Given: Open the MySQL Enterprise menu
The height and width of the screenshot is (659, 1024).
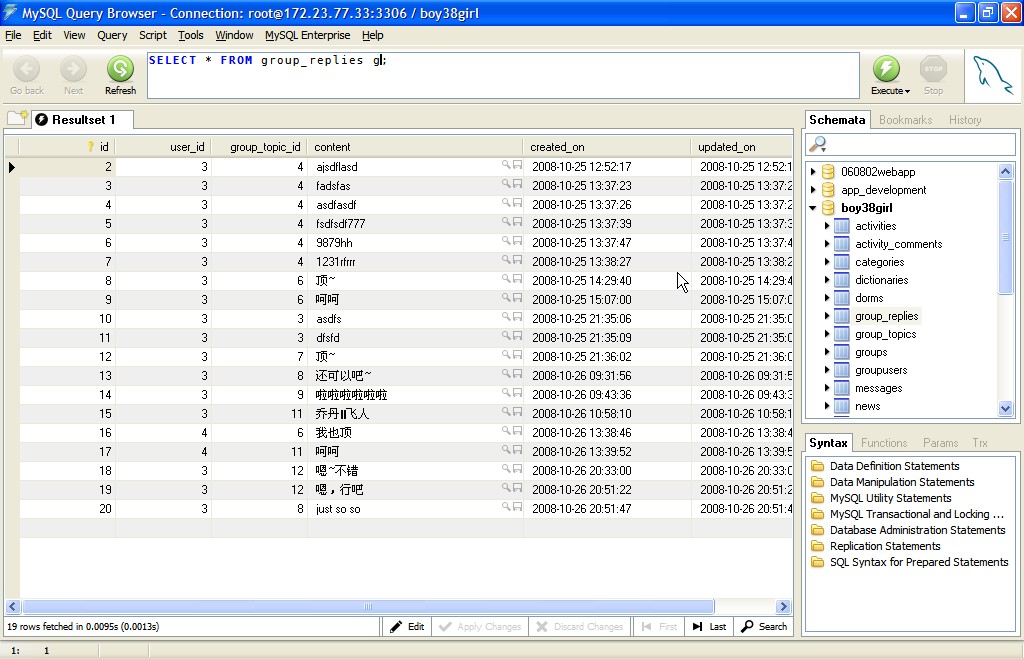Looking at the screenshot, I should 308,35.
